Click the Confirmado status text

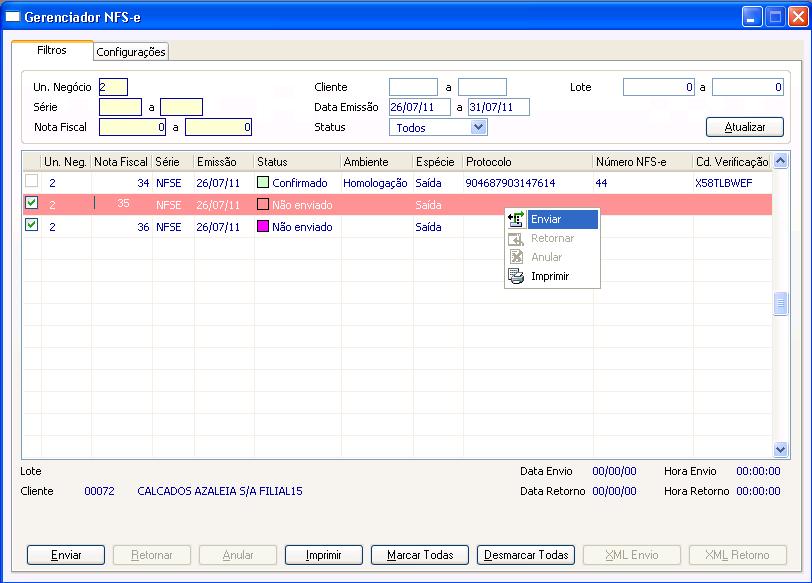coord(300,183)
